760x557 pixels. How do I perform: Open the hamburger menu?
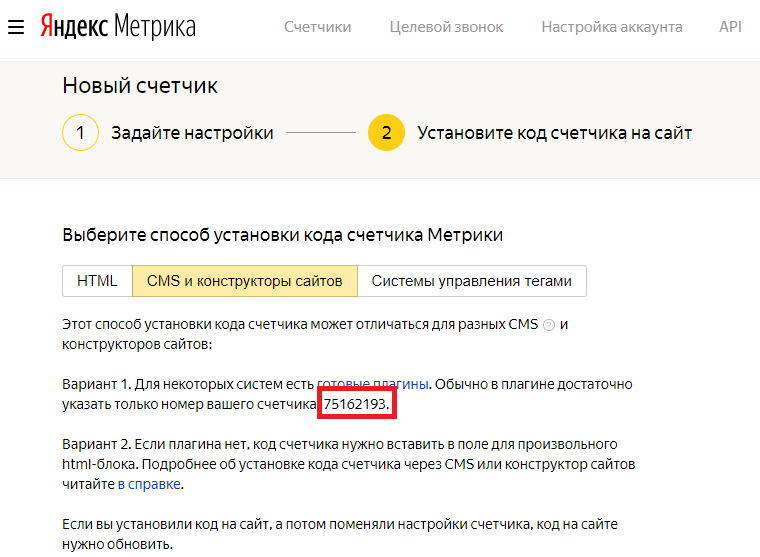coord(15,27)
